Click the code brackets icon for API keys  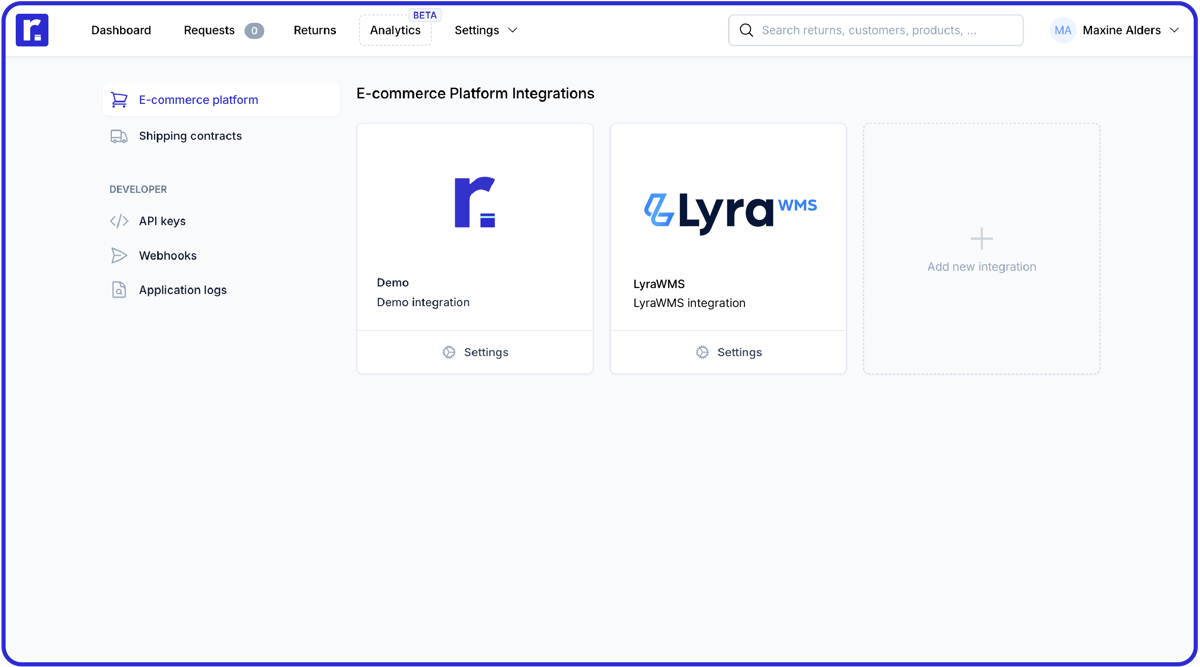point(119,221)
